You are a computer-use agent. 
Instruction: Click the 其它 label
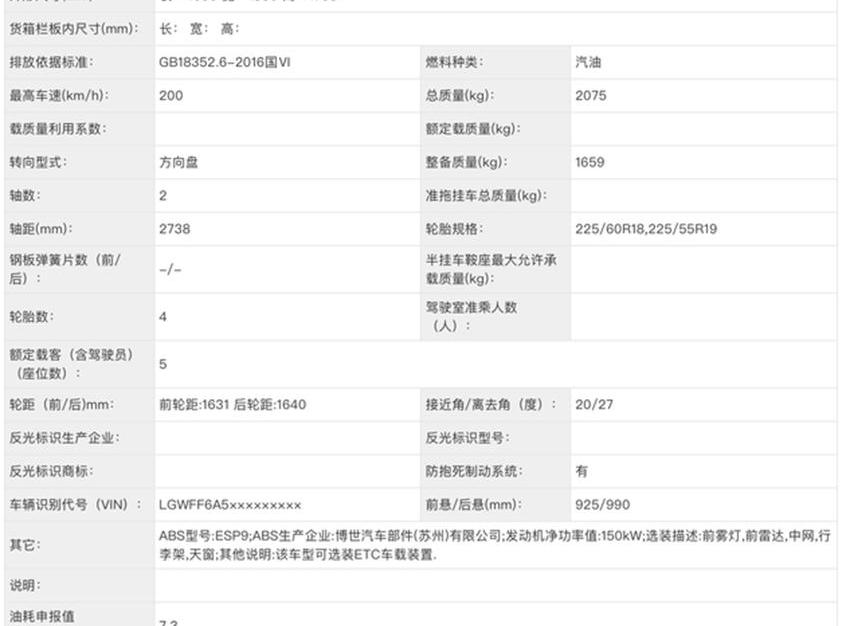point(25,545)
